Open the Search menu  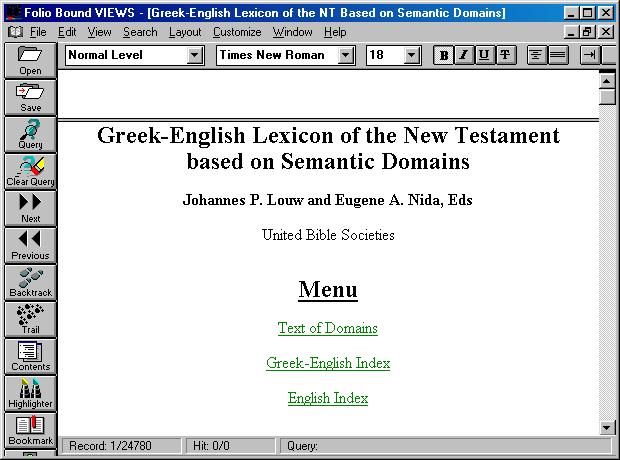140,32
